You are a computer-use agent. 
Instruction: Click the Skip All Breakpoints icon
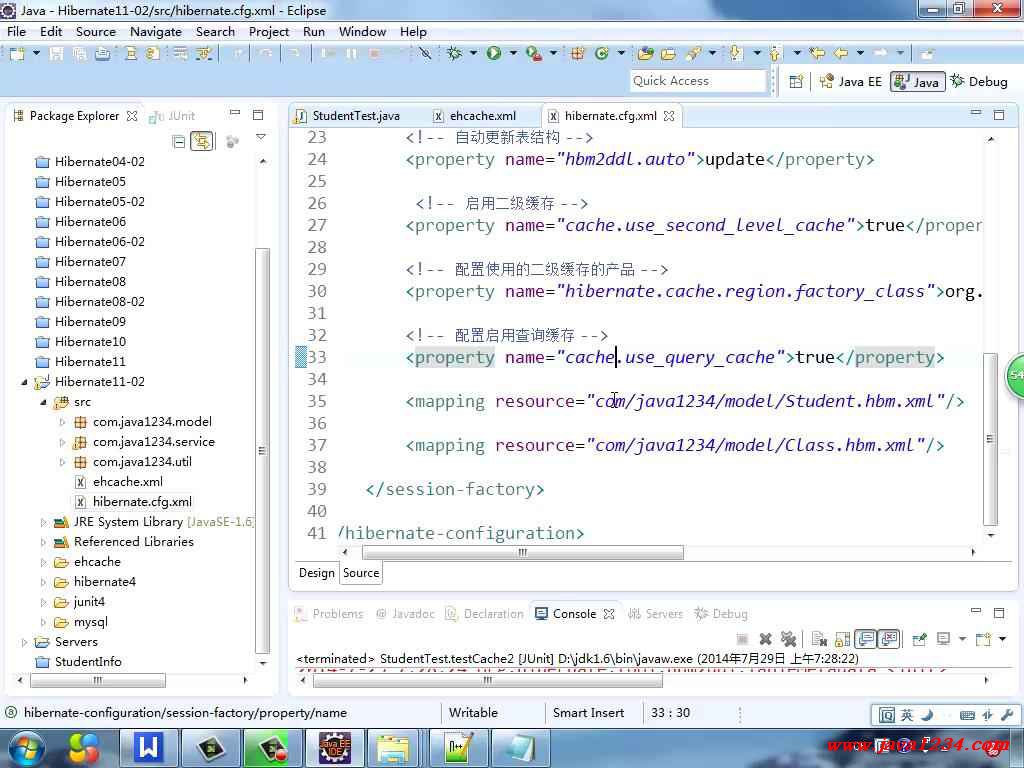tap(425, 54)
